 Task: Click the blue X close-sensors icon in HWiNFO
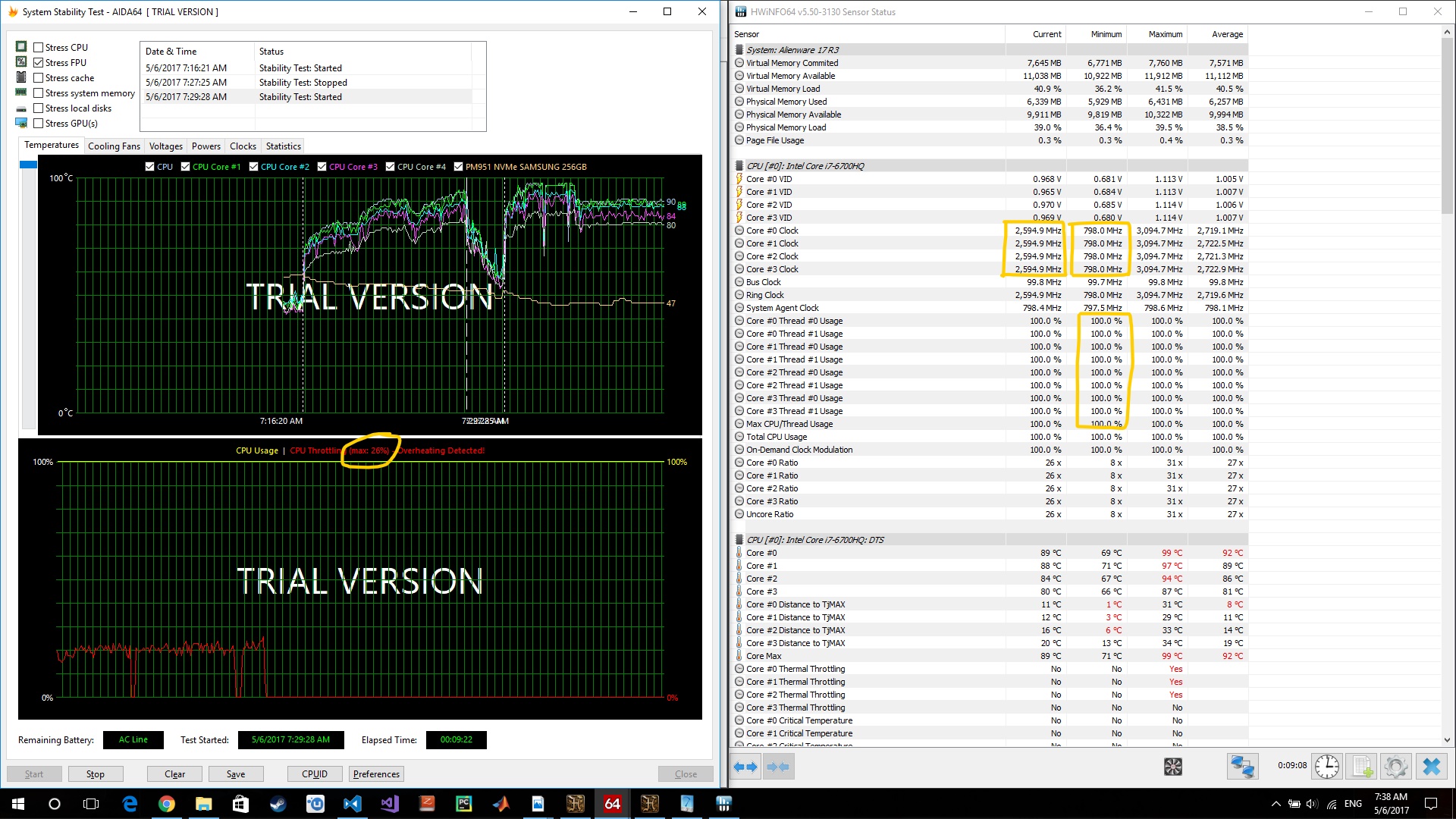click(1431, 767)
